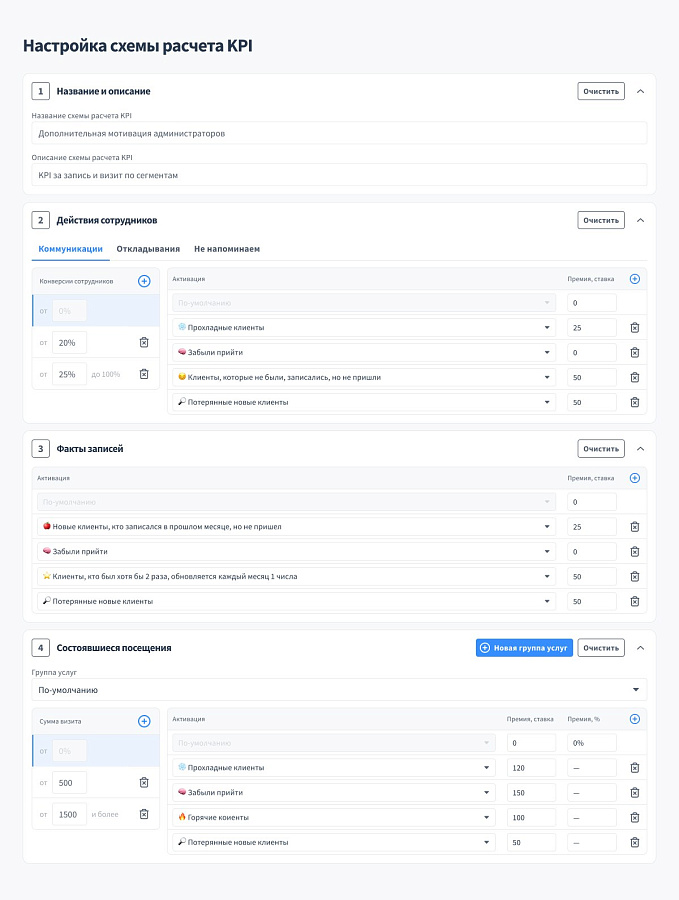The height and width of the screenshot is (900, 679).
Task: Delete Забыли прийти row in visits section
Action: point(635,793)
